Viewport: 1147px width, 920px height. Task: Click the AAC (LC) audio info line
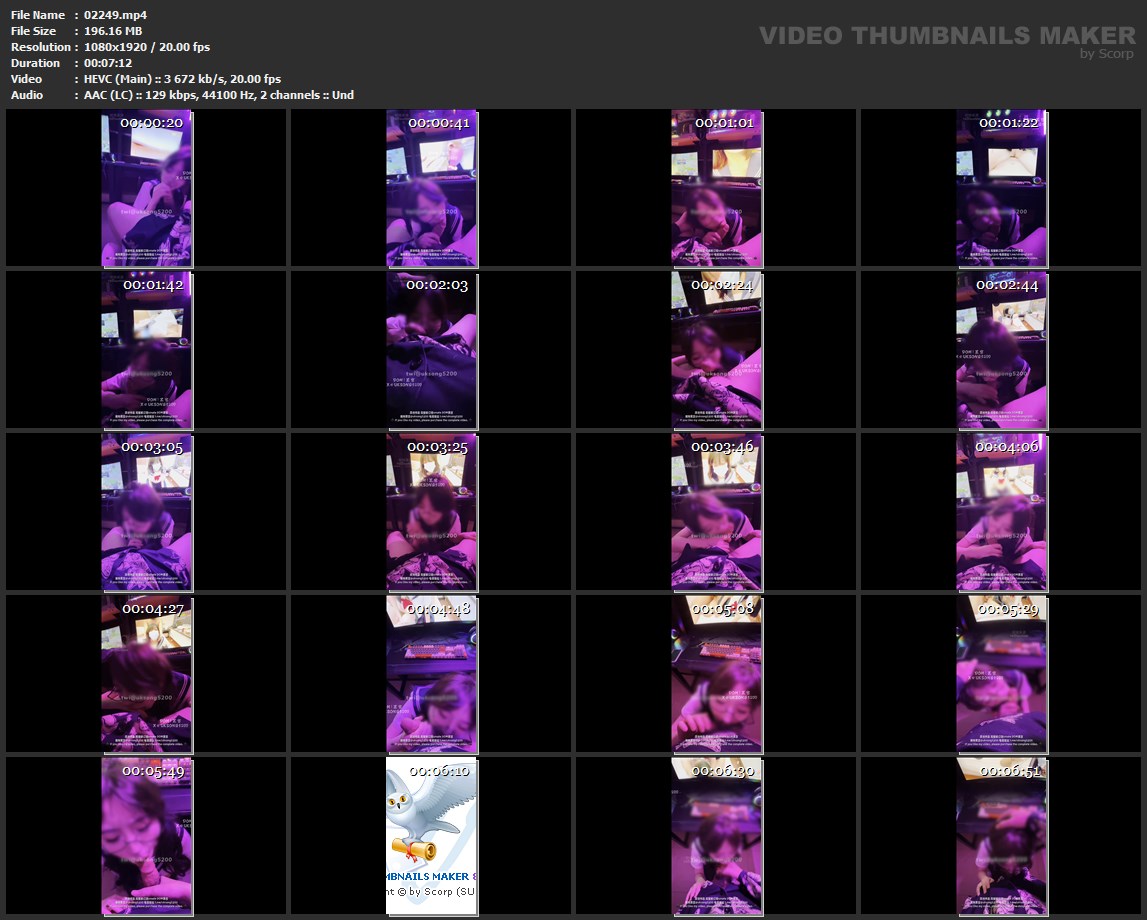(219, 95)
